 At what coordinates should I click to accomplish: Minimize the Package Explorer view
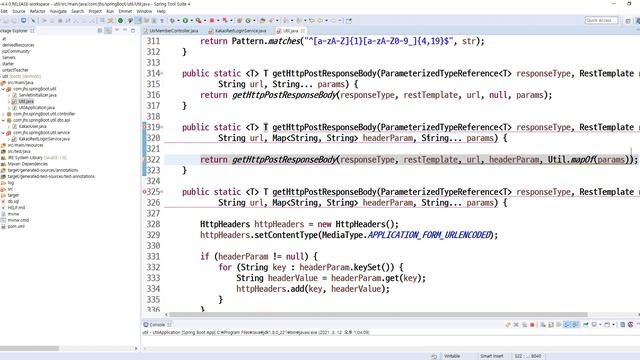[125, 30]
